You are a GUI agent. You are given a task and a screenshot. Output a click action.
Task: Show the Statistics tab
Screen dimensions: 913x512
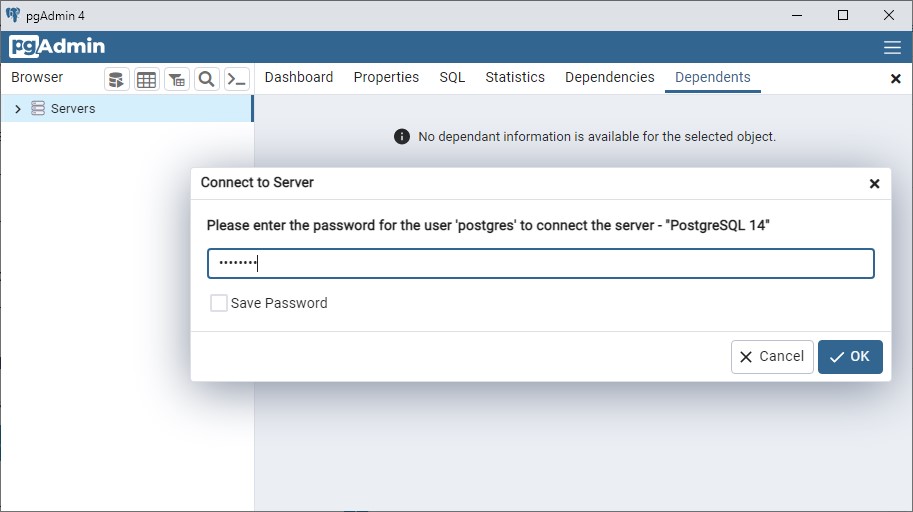(515, 77)
